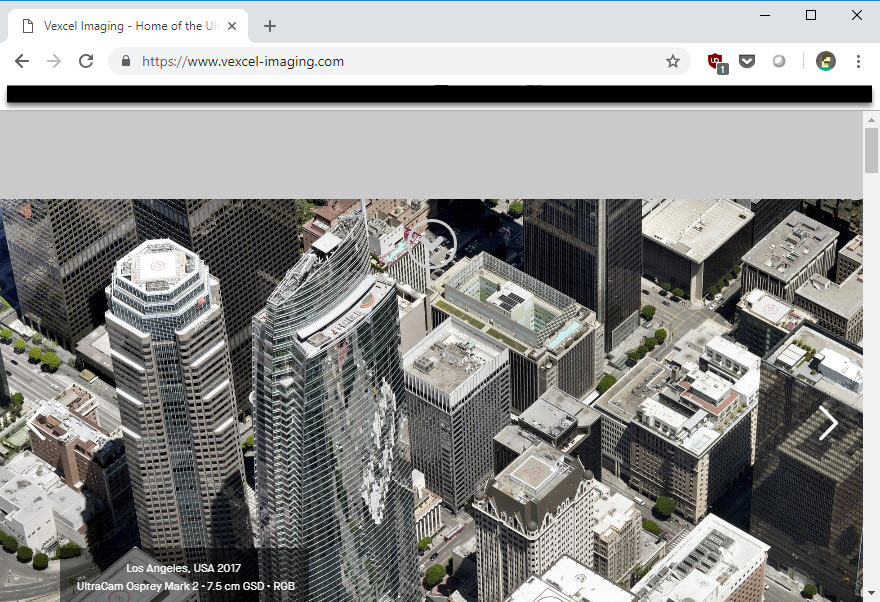Click the Los Angeles, USA 2017 caption
Viewport: 880px width, 602px height.
tap(184, 568)
